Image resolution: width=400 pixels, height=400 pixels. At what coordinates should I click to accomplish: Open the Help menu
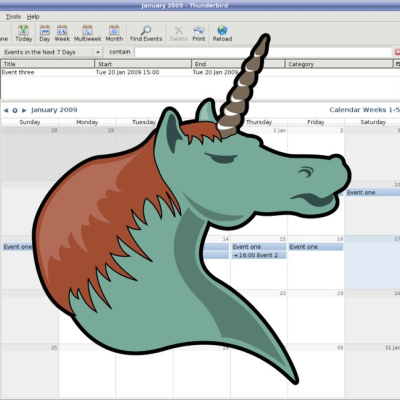click(33, 16)
